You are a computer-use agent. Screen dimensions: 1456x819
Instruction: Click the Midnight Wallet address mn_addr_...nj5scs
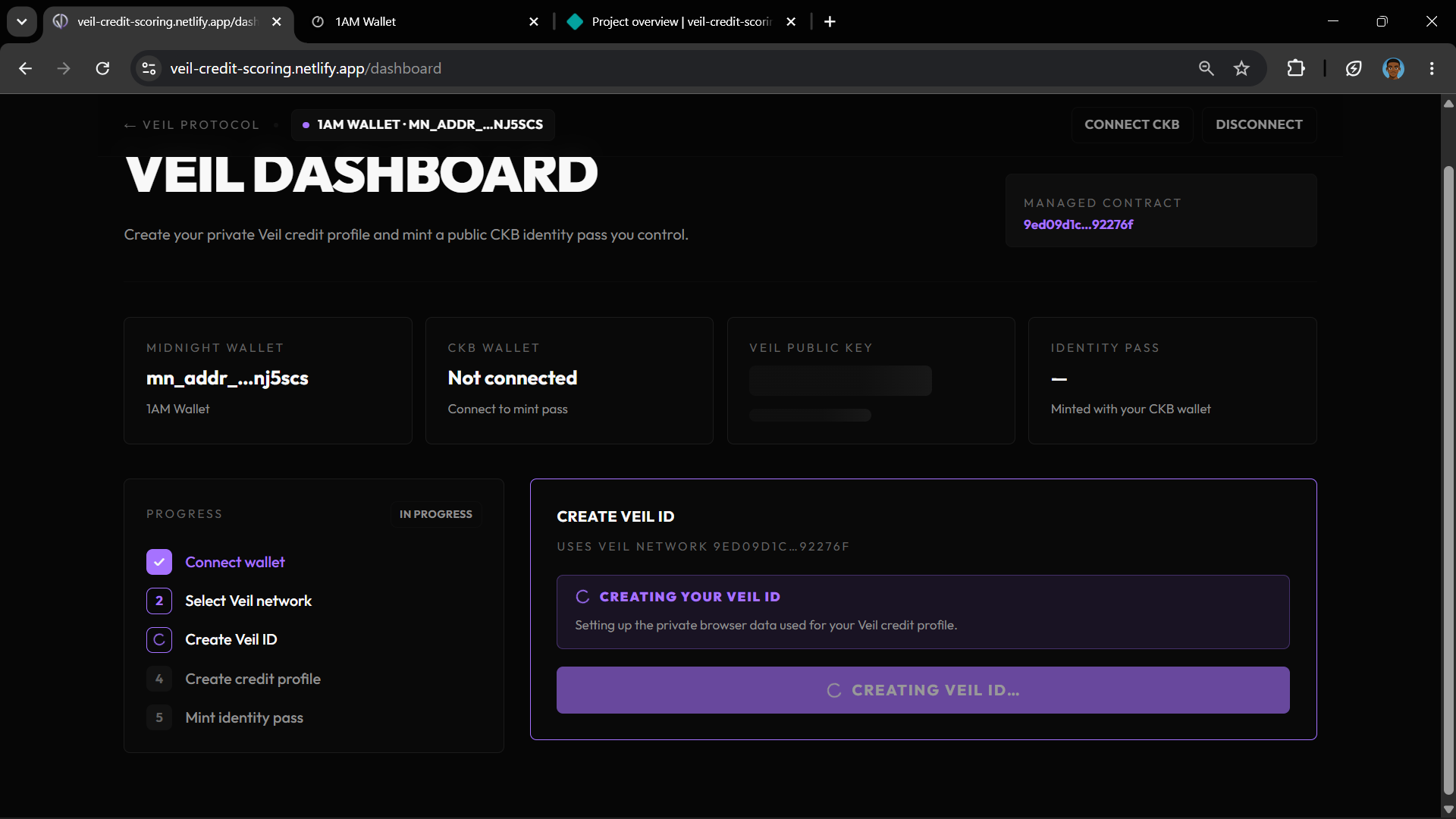pyautogui.click(x=227, y=378)
